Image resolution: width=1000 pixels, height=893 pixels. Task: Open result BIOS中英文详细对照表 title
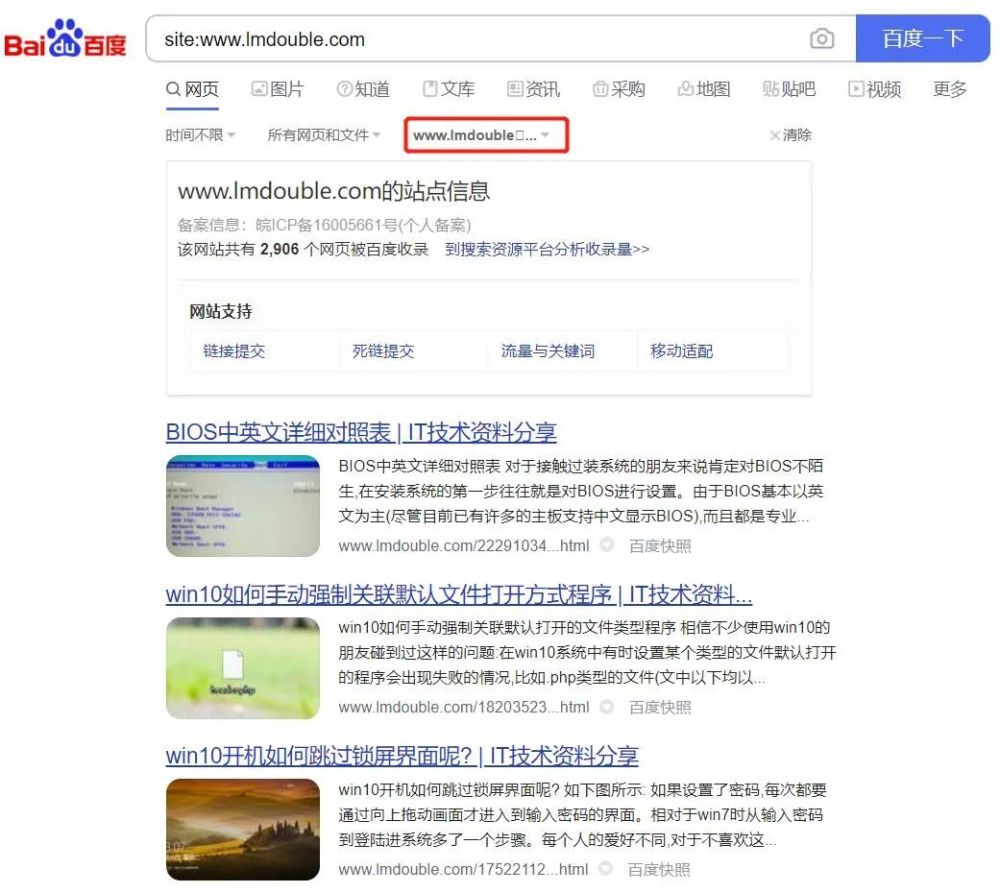(361, 432)
